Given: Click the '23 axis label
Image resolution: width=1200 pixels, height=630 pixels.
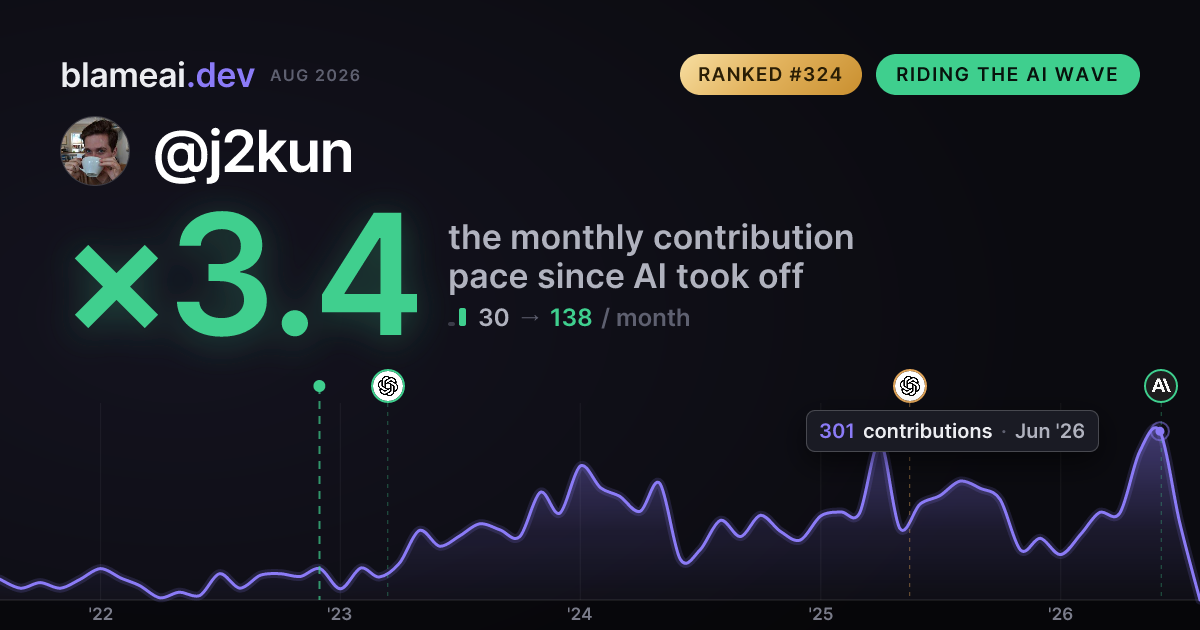Looking at the screenshot, I should pyautogui.click(x=340, y=614).
